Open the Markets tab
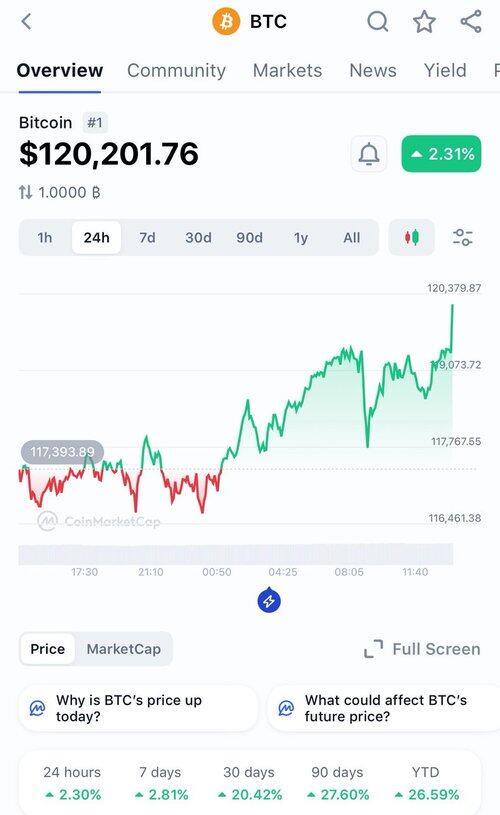 pyautogui.click(x=287, y=70)
